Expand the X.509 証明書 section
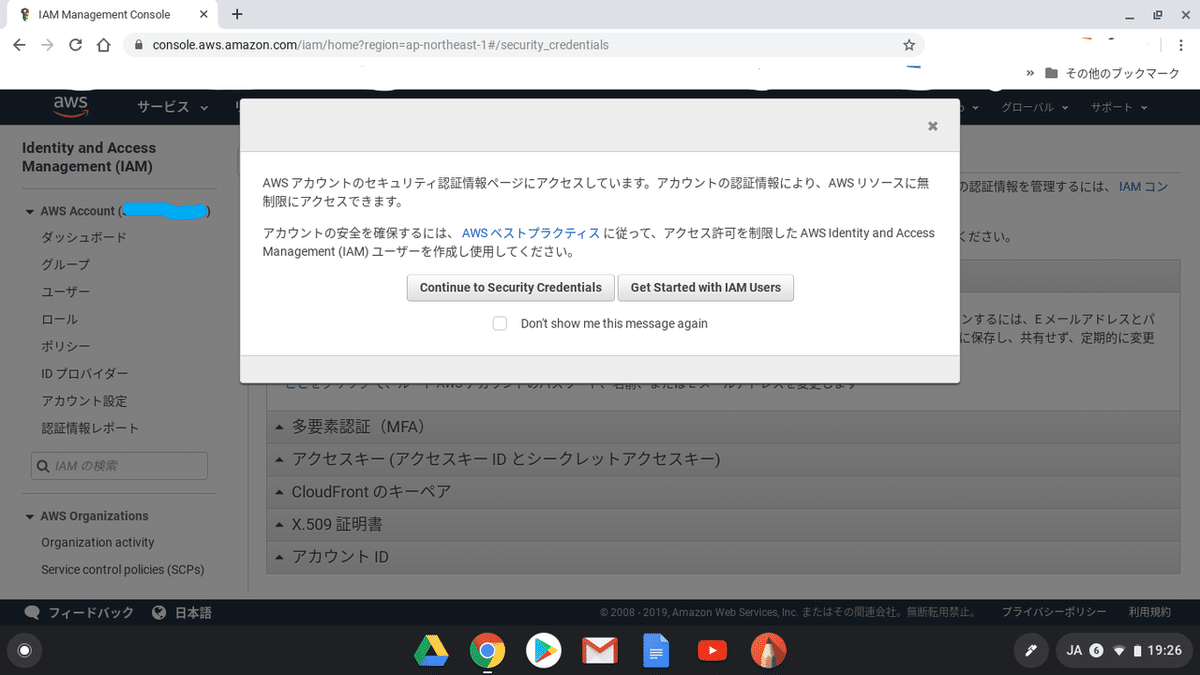 click(x=724, y=523)
